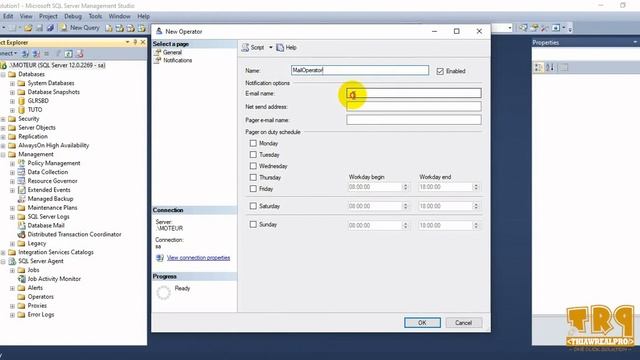Viewport: 640px width, 360px height.
Task: Click the Property Pages icon in Properties panel
Action: [563, 67]
